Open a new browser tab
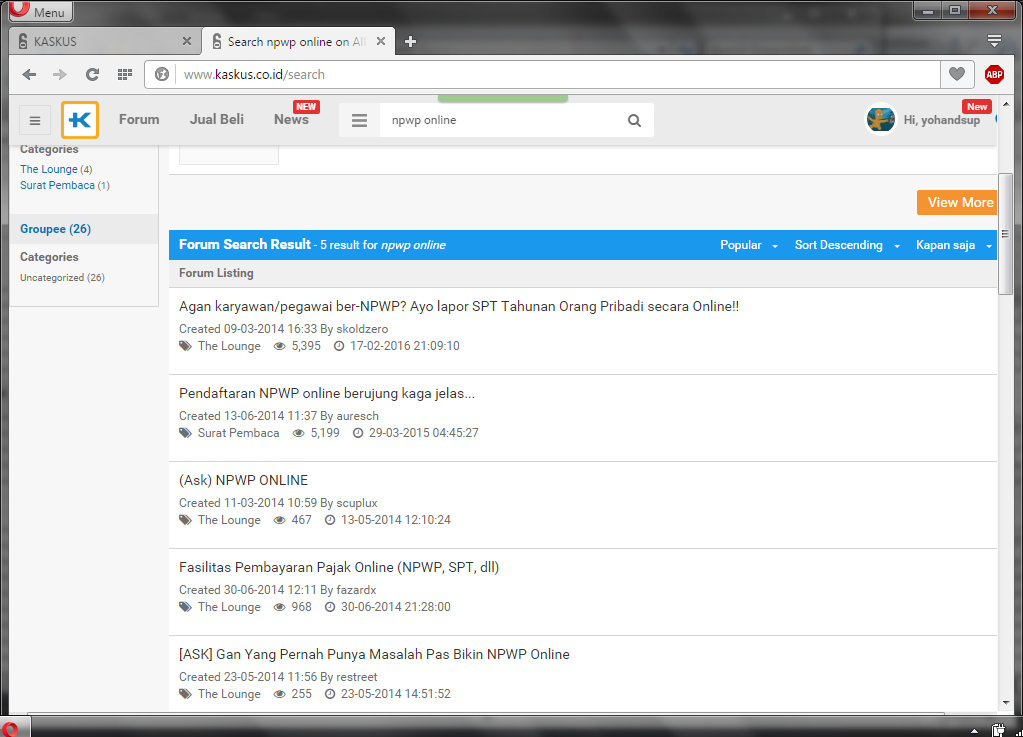This screenshot has width=1023, height=737. click(410, 42)
